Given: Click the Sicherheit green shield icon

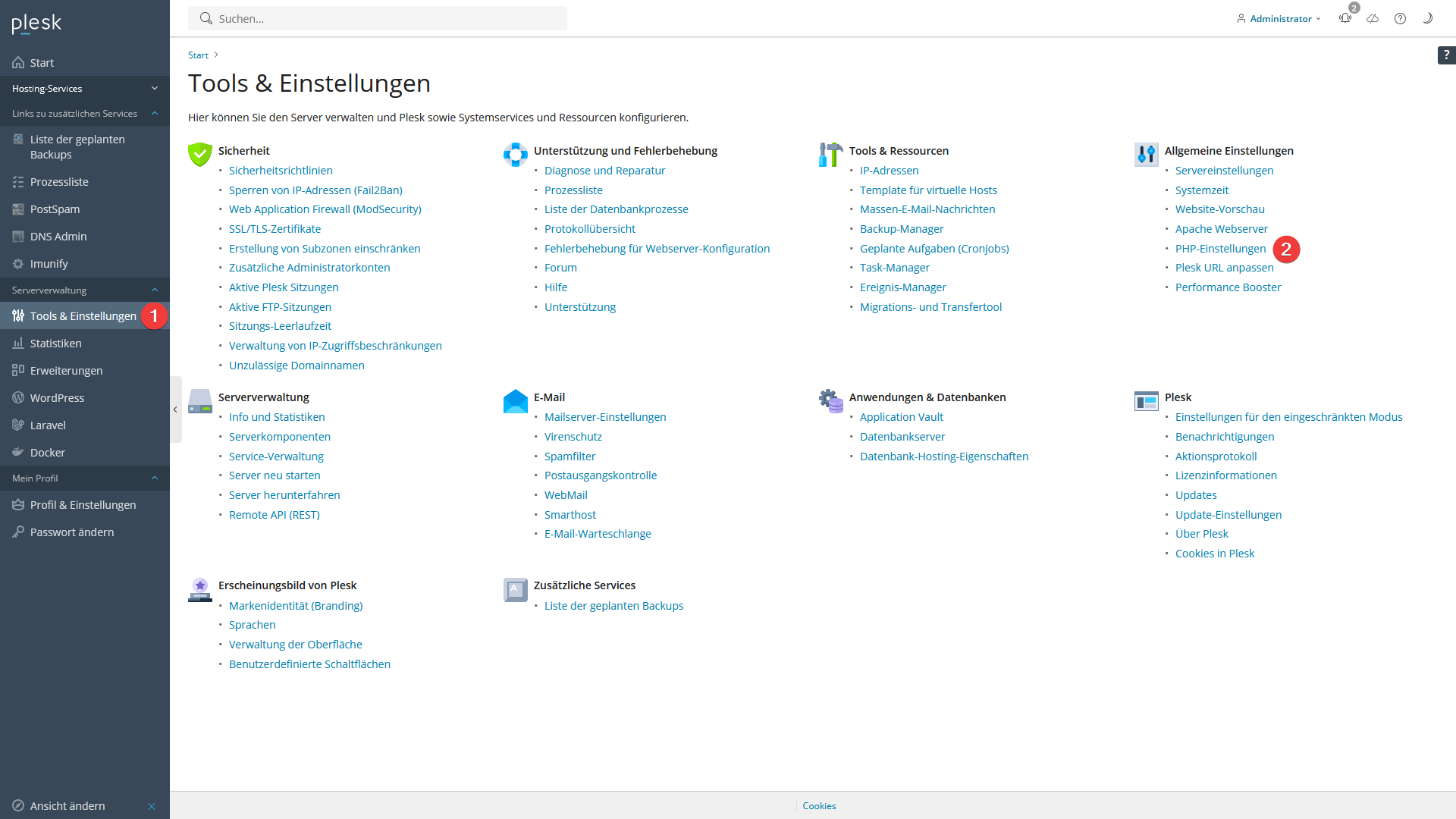Looking at the screenshot, I should pos(200,154).
